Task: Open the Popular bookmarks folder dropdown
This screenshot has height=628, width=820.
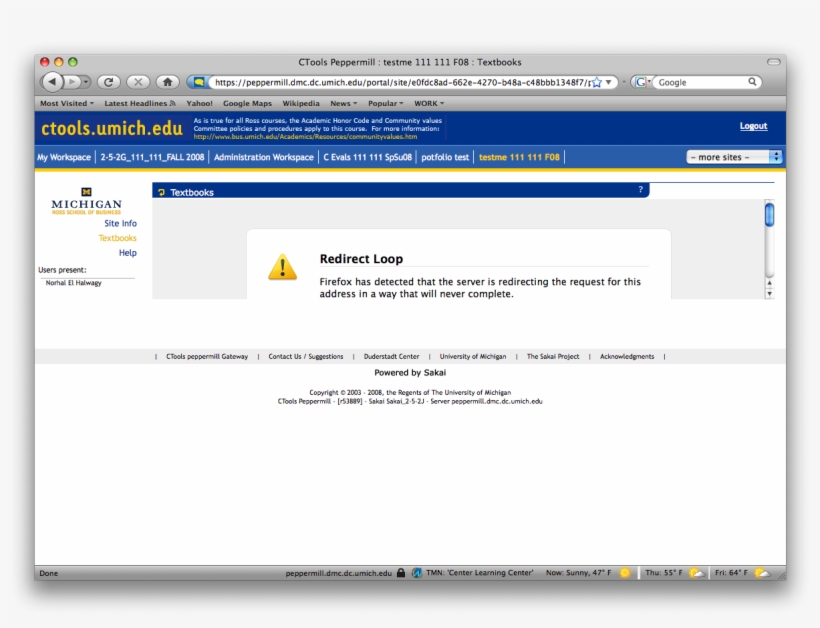Action: 385,103
